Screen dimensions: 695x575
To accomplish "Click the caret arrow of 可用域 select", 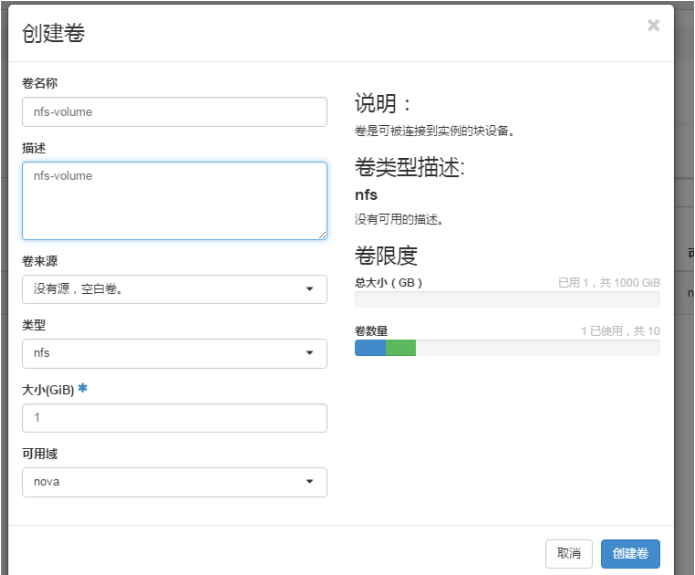I will (x=309, y=481).
